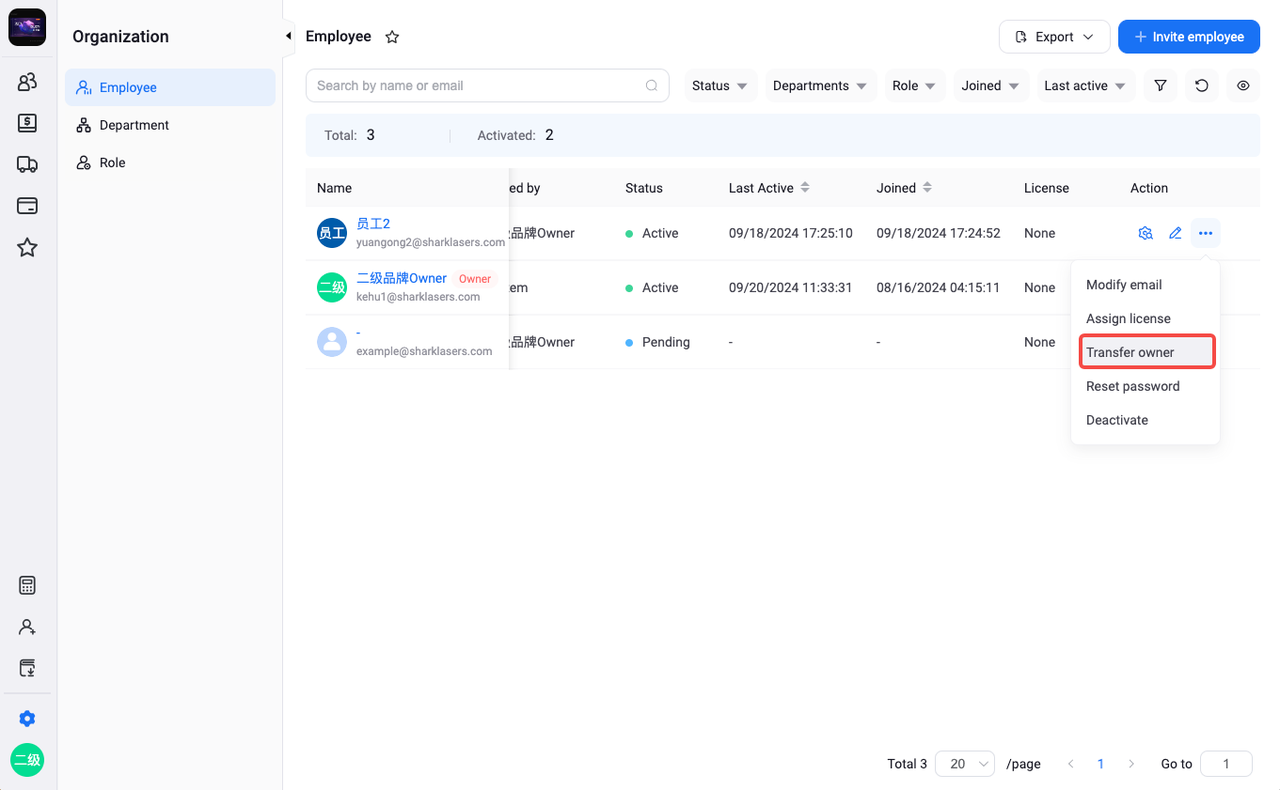Viewport: 1280px width, 790px height.
Task: Select page 1 in pagination
Action: 1101,764
